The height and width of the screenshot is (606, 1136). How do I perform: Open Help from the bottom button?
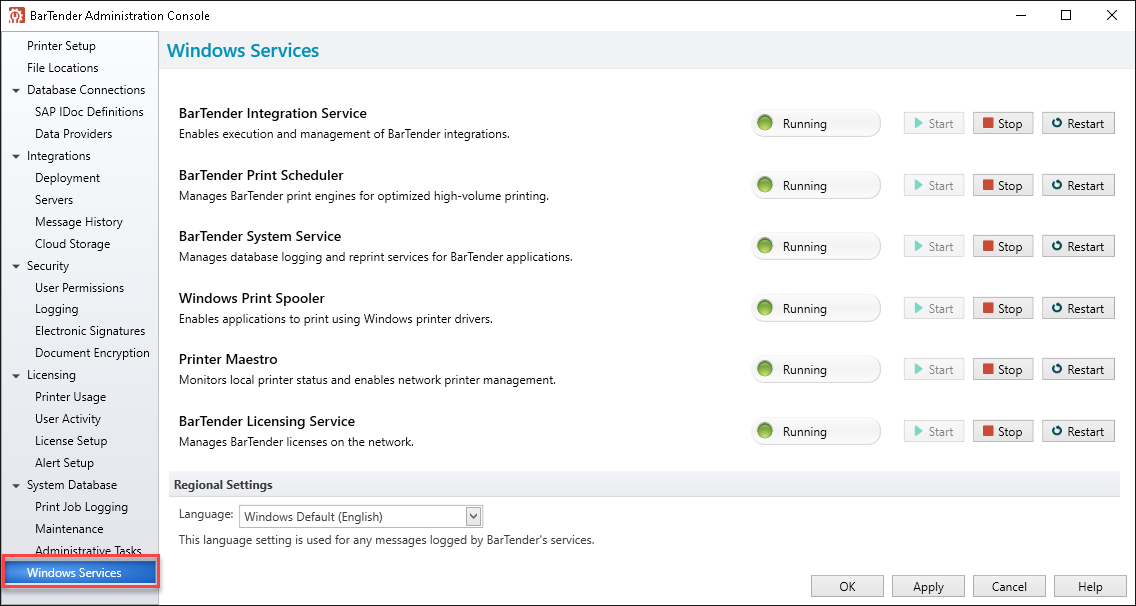(x=1090, y=586)
